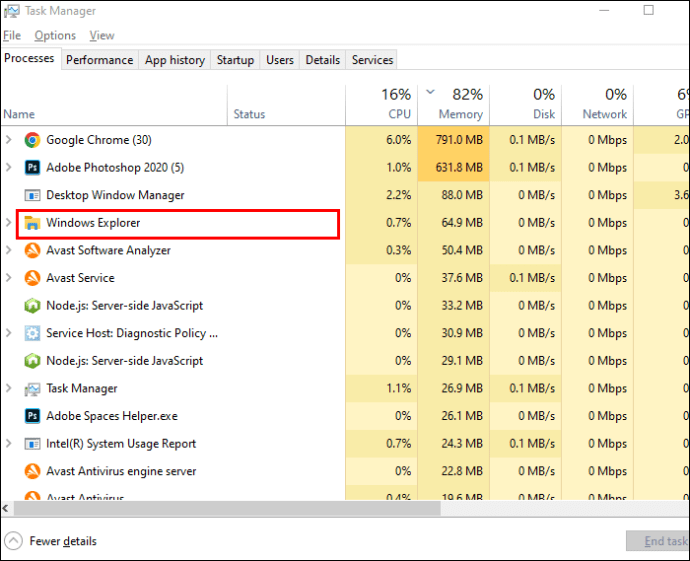Viewport: 690px width, 561px height.
Task: Switch to the App history tab
Action: (175, 60)
